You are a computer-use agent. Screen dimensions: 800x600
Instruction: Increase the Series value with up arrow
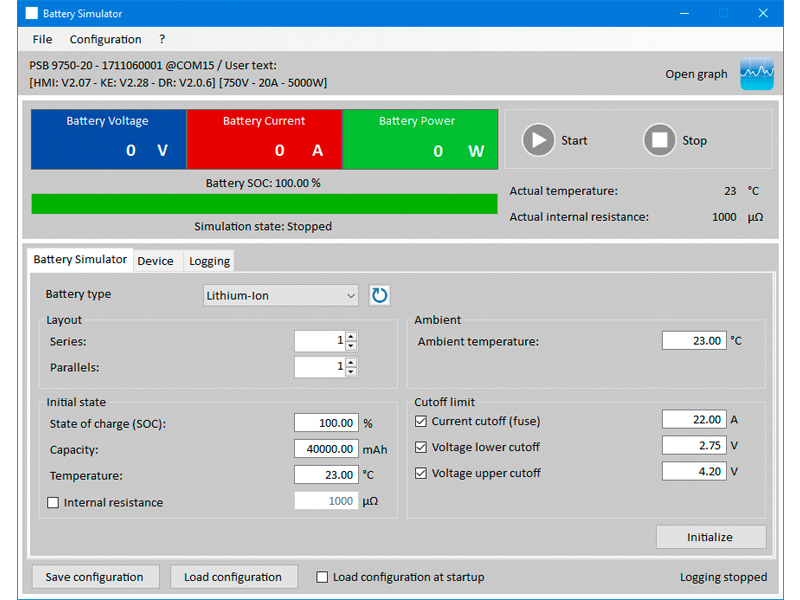(351, 336)
